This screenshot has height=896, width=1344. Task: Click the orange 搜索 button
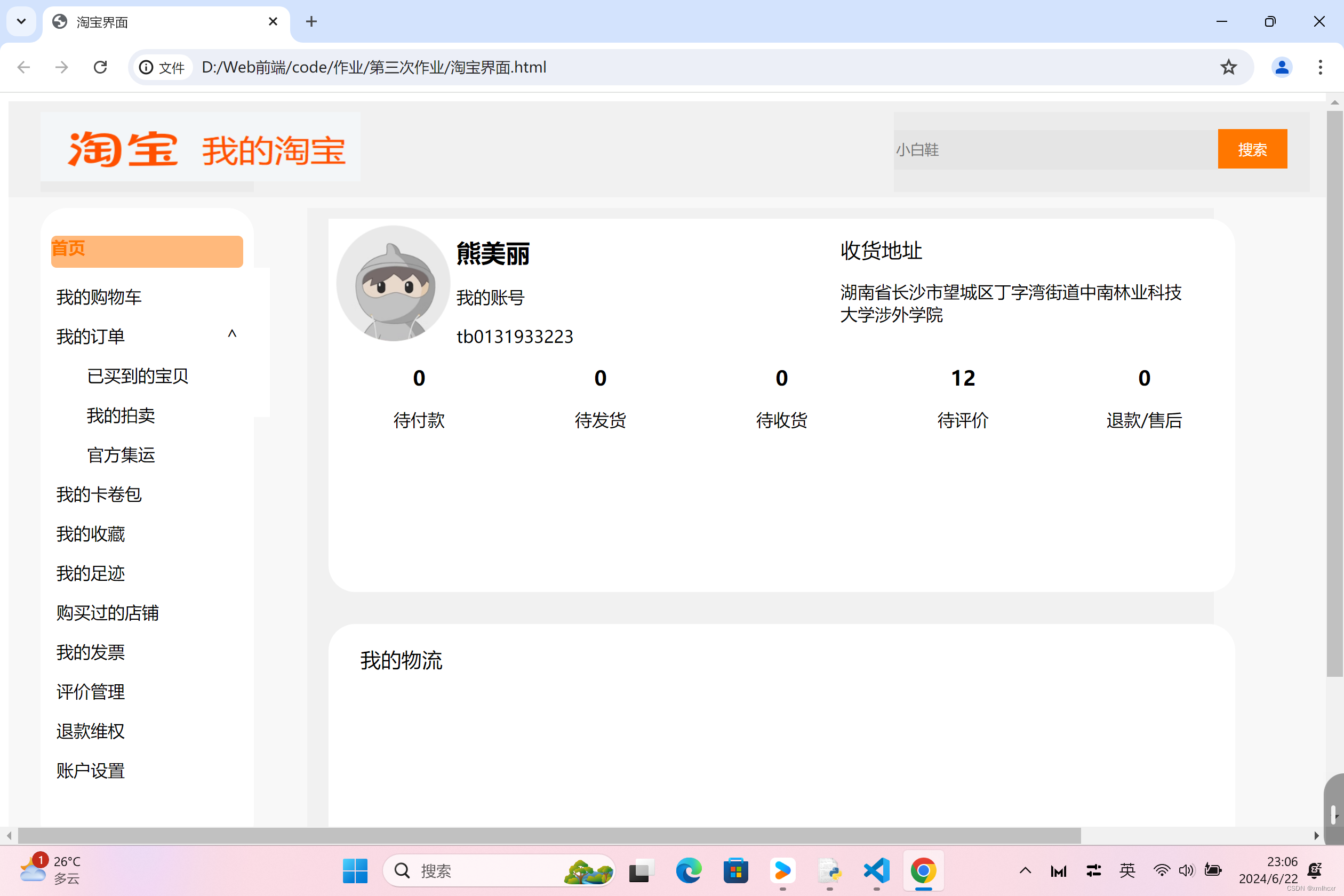pos(1252,149)
